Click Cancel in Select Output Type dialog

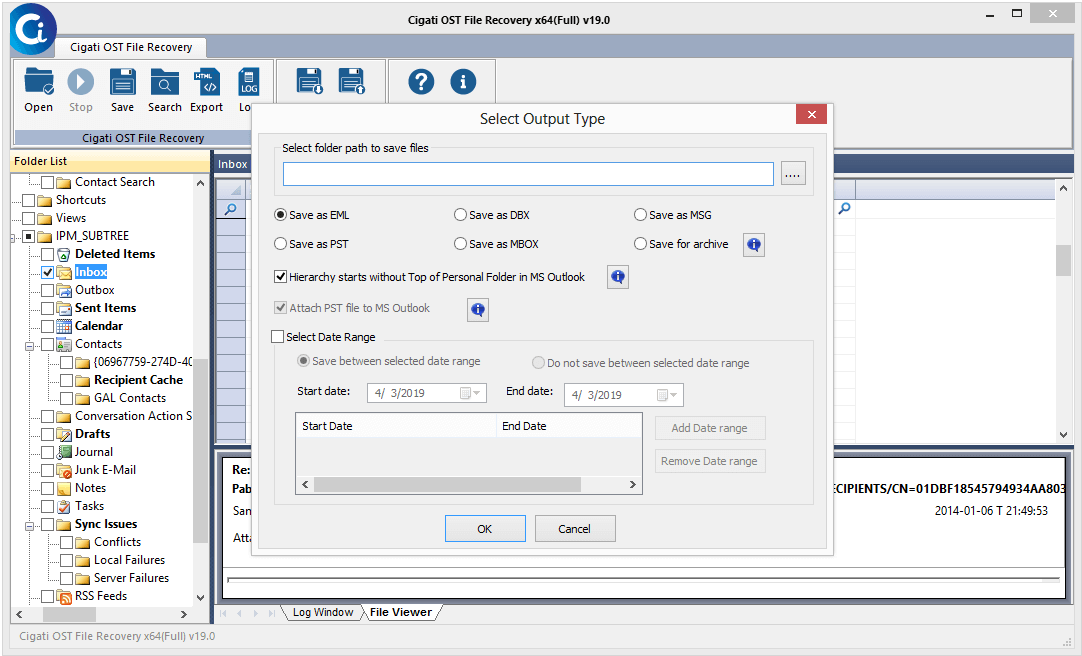(x=574, y=529)
